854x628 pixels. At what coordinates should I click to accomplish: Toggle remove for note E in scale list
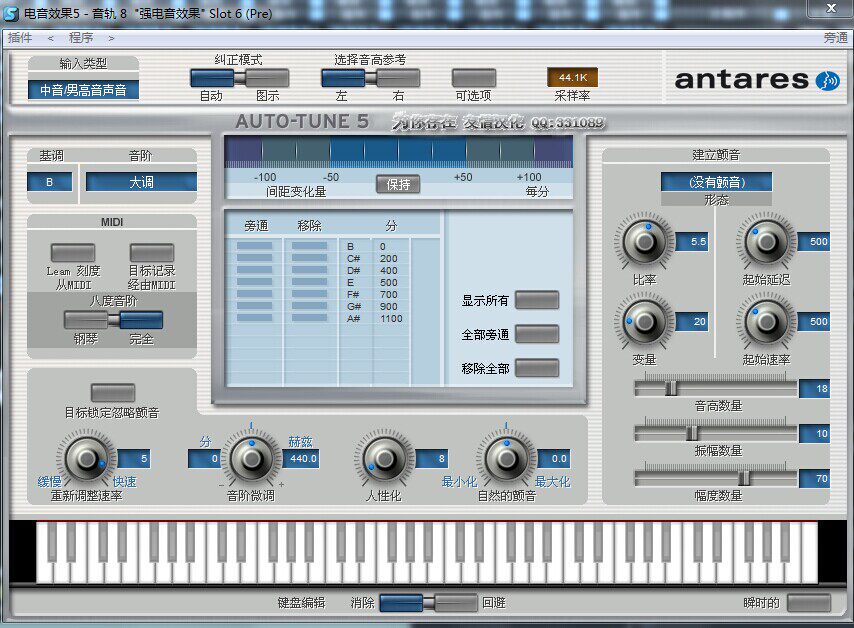(309, 282)
